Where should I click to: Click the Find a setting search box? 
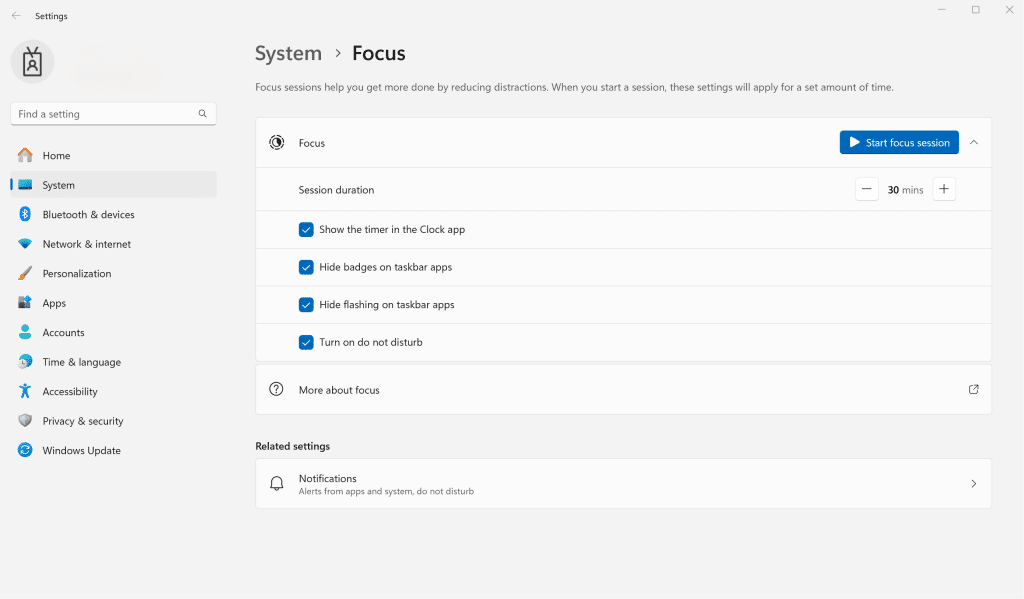point(114,114)
